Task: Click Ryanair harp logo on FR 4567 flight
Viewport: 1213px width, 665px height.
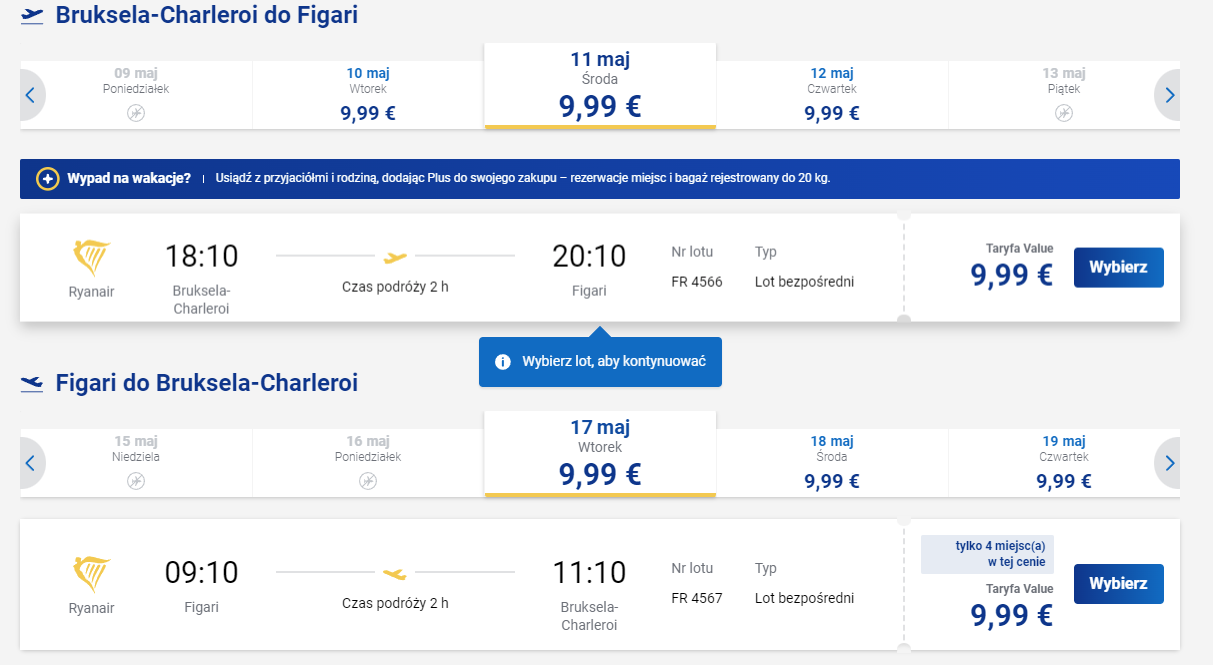Action: click(x=92, y=574)
